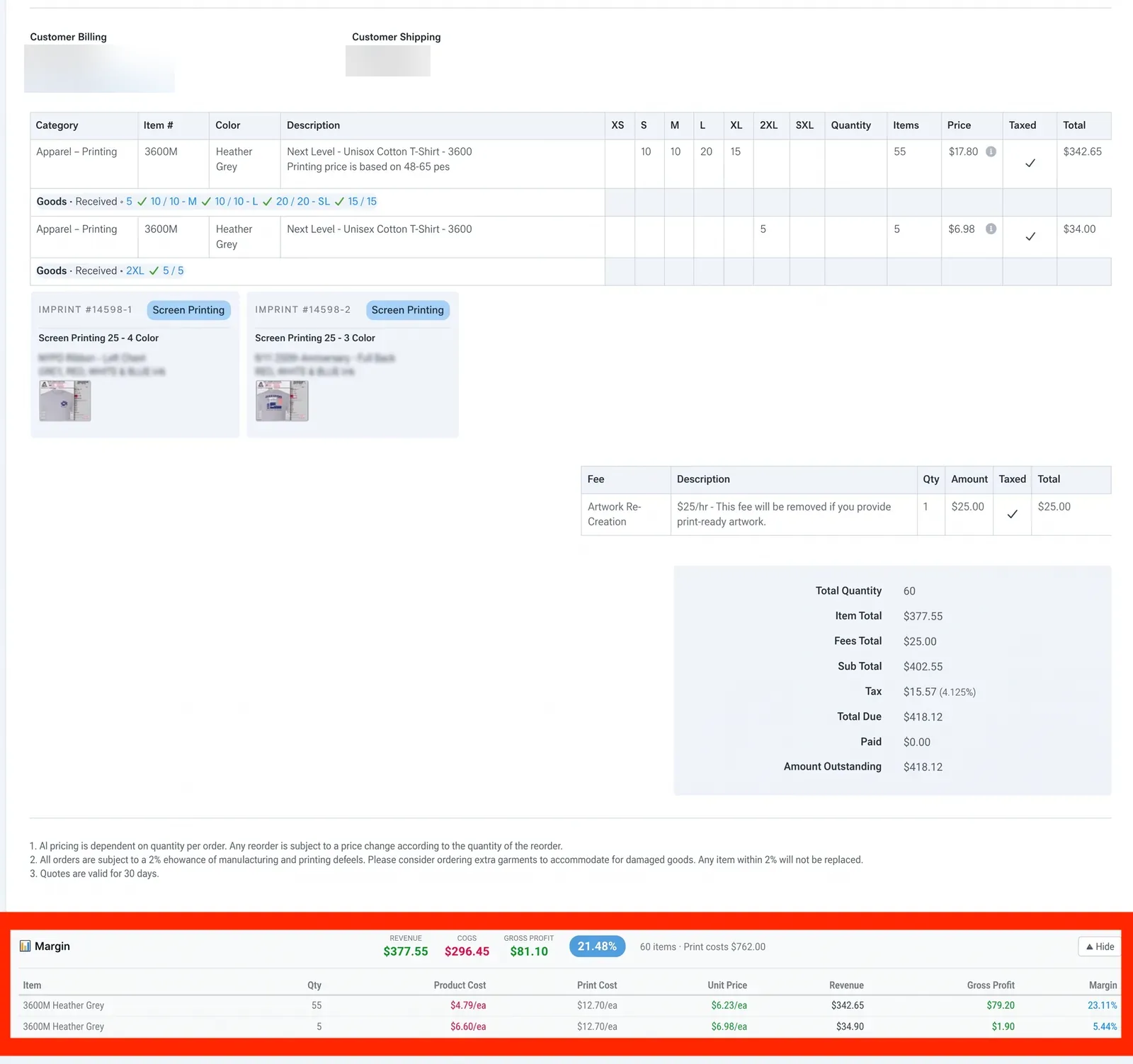Viewport: 1133px width, 1064px height.
Task: Click the $6.60/ea product cost
Action: [x=468, y=1026]
